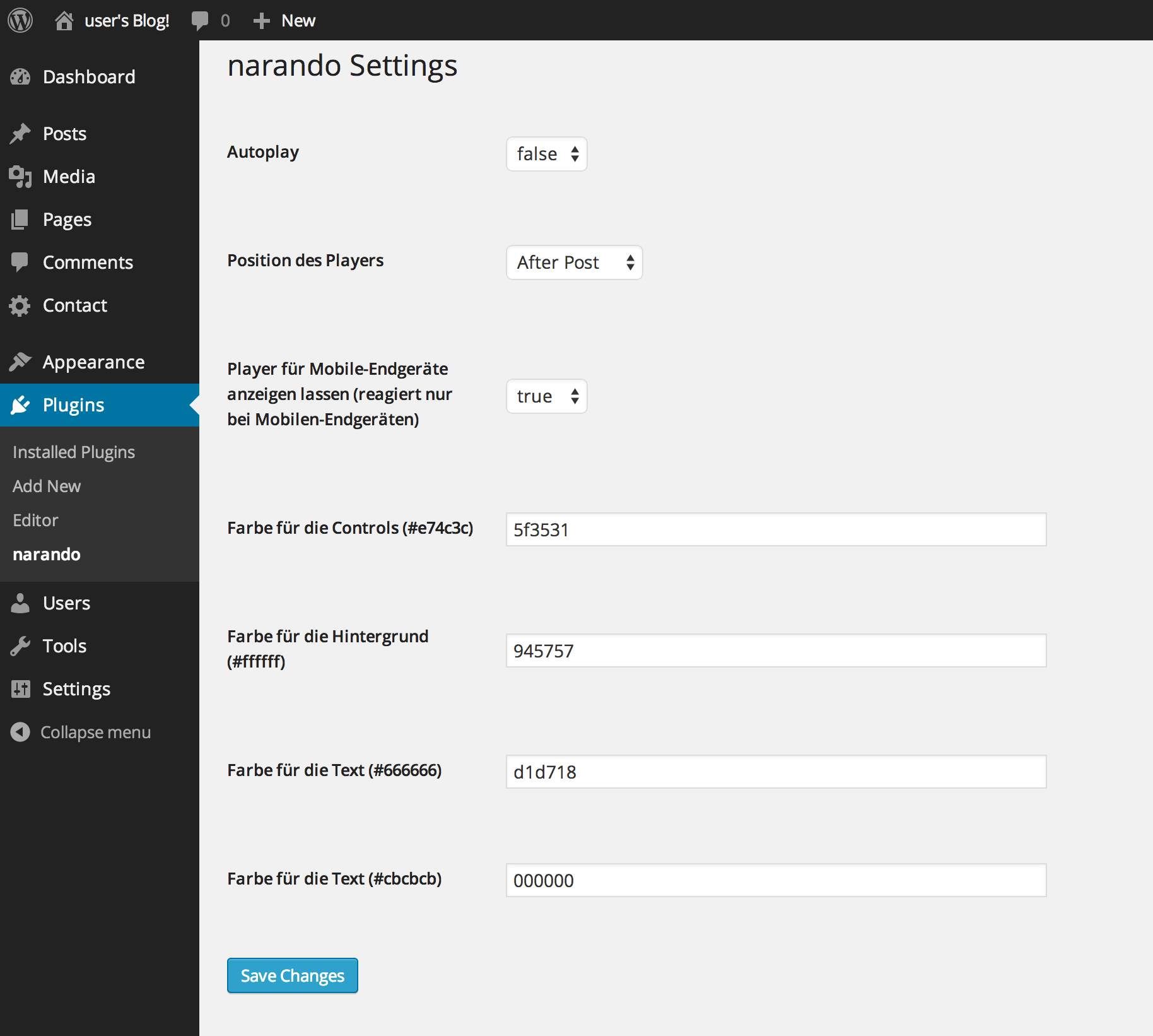Open the Users menu link
The height and width of the screenshot is (1036, 1153).
(x=66, y=603)
